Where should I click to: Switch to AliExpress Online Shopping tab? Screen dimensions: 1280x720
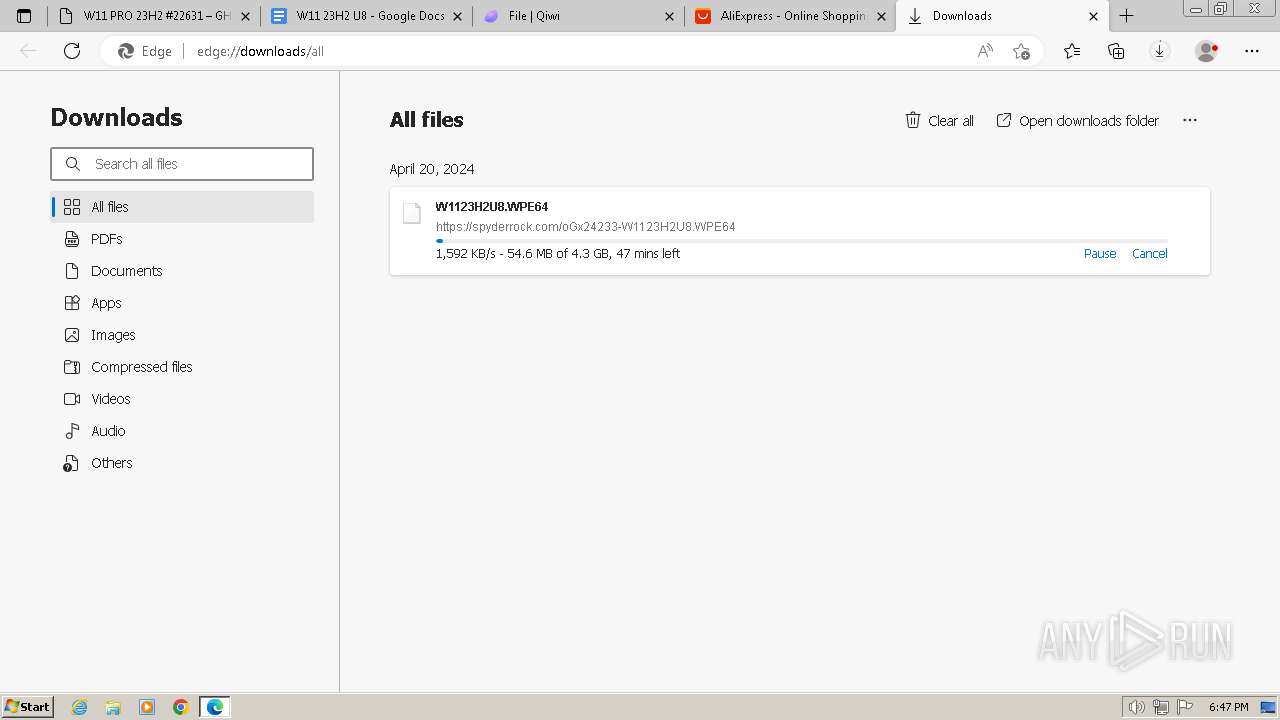791,16
